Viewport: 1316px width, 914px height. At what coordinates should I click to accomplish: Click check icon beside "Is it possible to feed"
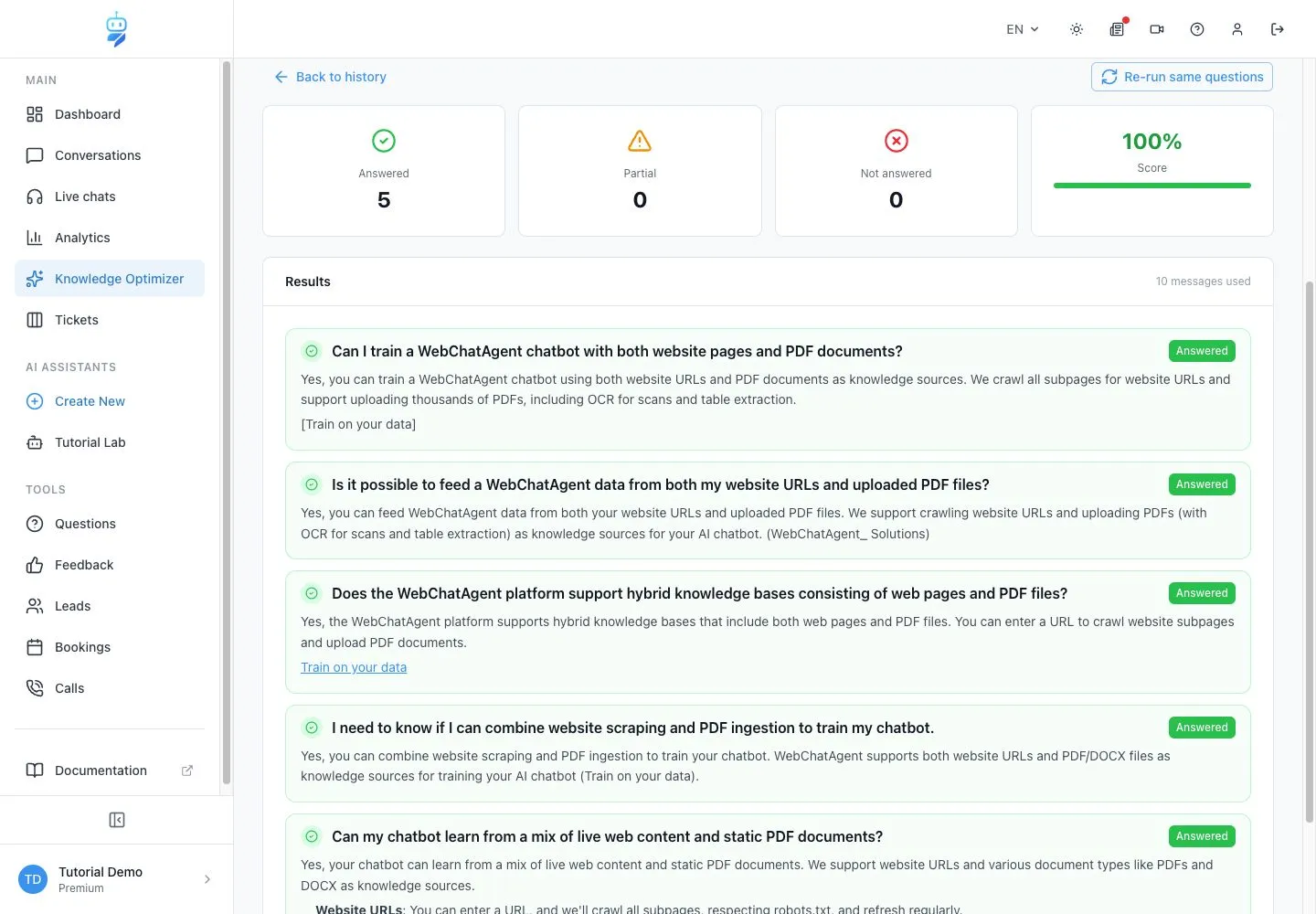pos(312,484)
